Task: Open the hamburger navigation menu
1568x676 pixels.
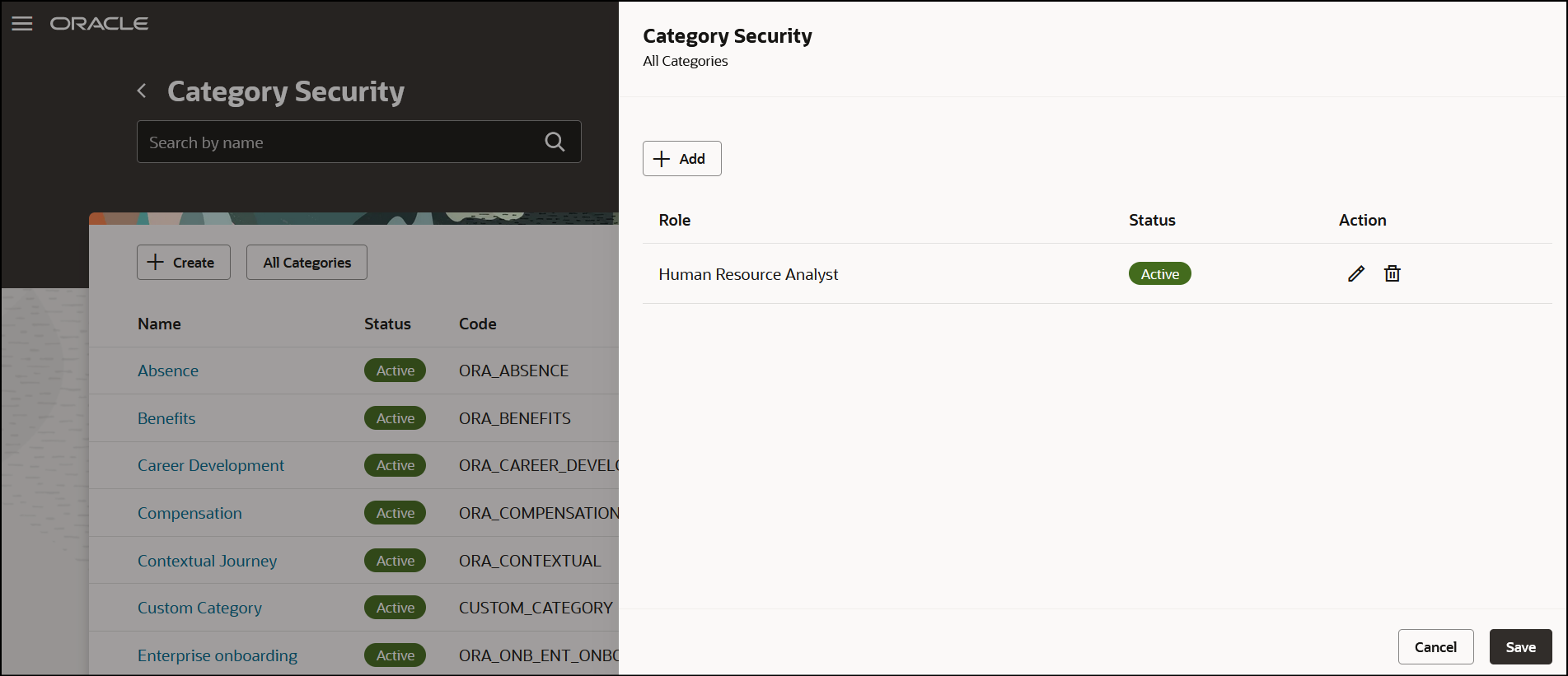Action: pos(22,24)
